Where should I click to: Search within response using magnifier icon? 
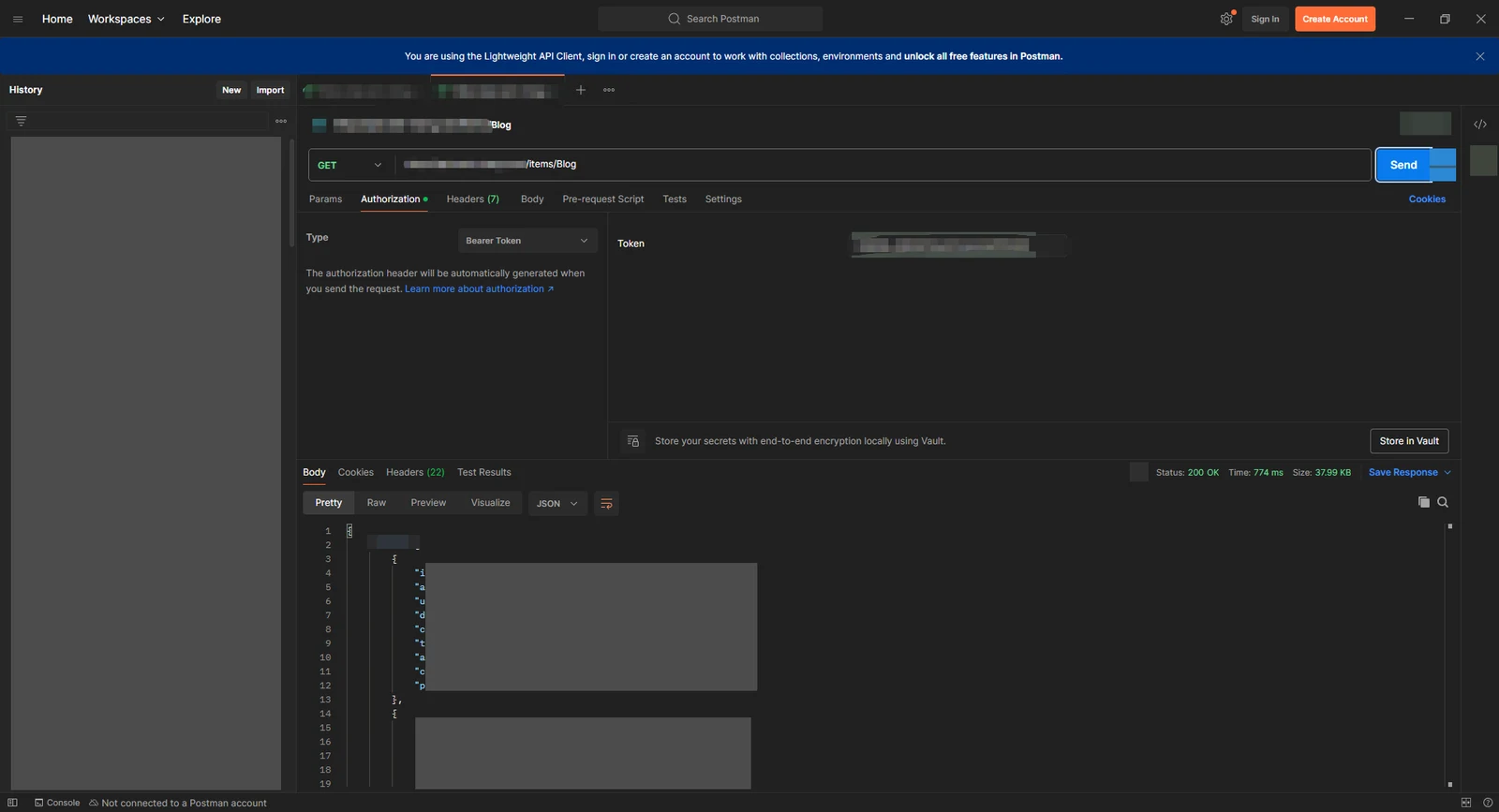(x=1443, y=502)
